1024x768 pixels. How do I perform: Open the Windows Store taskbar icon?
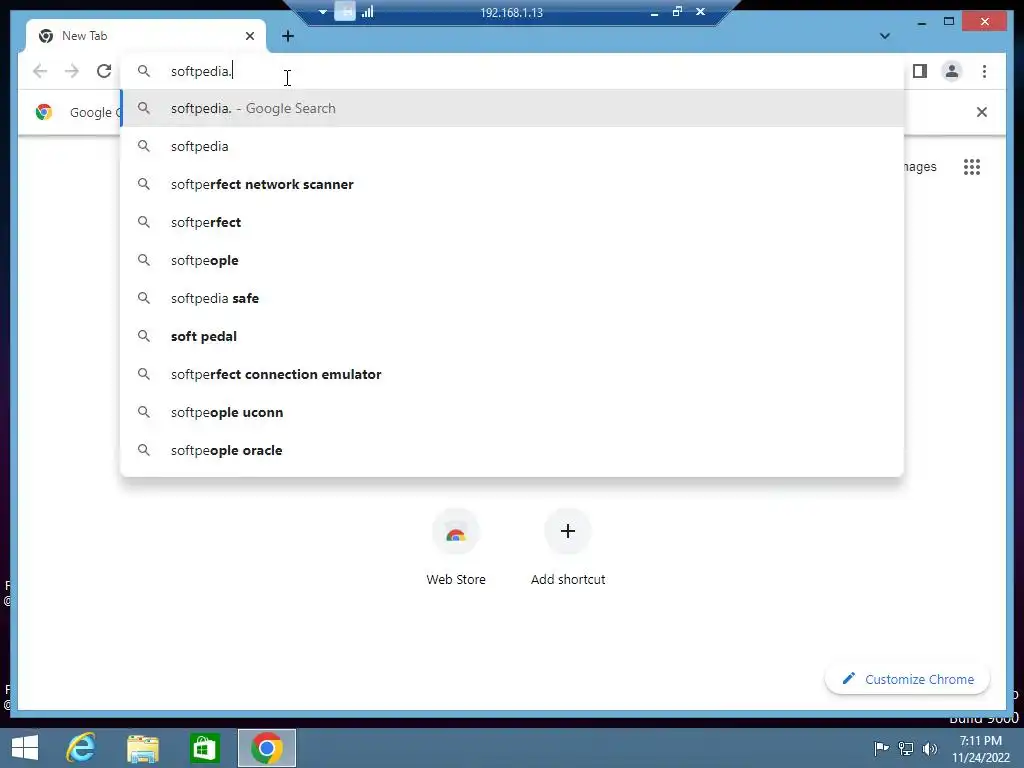[204, 748]
